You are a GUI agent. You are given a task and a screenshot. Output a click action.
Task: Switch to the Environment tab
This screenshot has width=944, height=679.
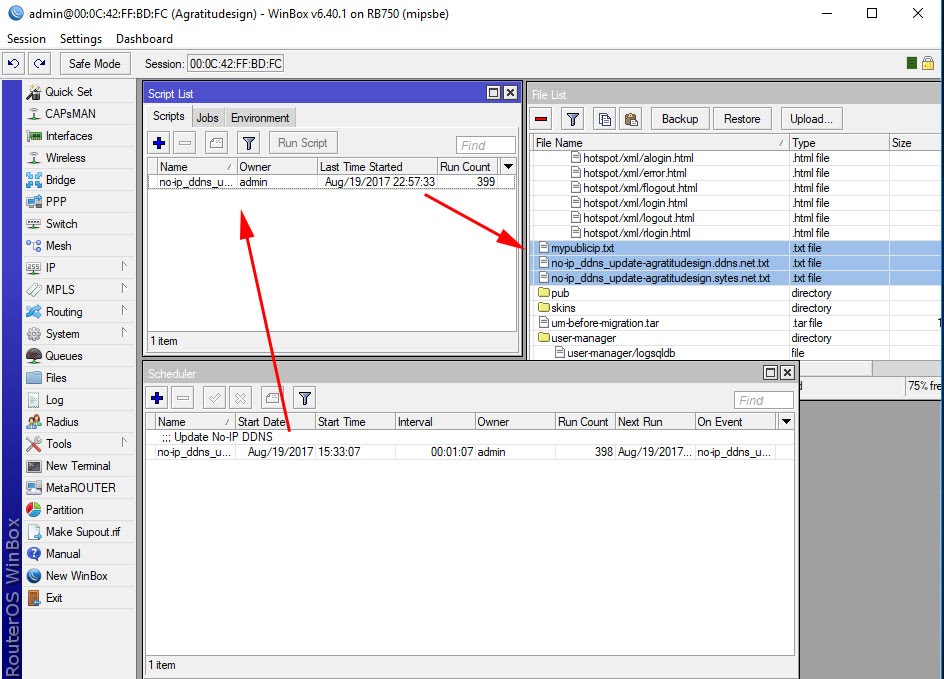click(259, 116)
